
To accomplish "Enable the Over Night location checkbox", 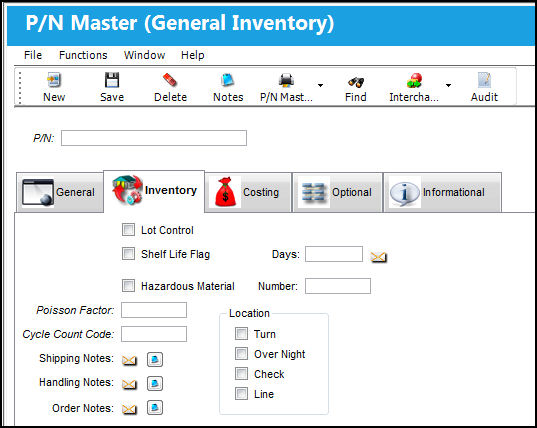I will [x=241, y=354].
